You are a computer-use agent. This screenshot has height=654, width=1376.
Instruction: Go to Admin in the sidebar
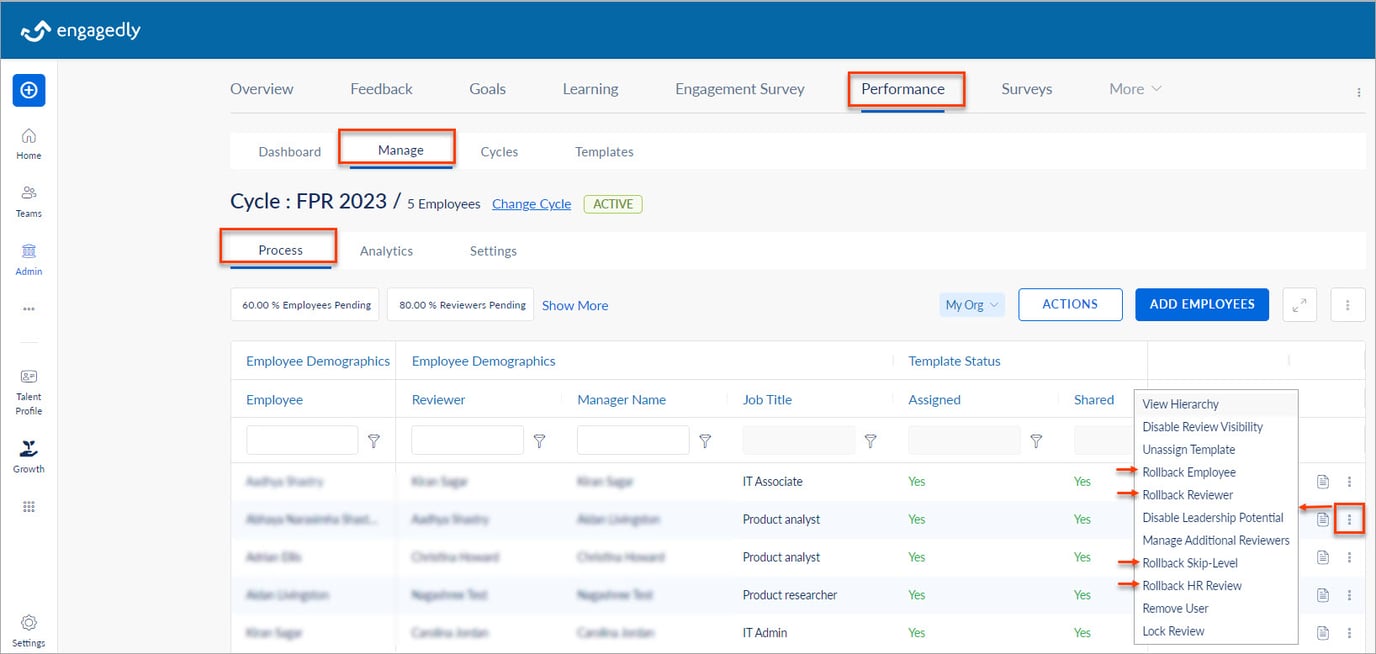29,258
